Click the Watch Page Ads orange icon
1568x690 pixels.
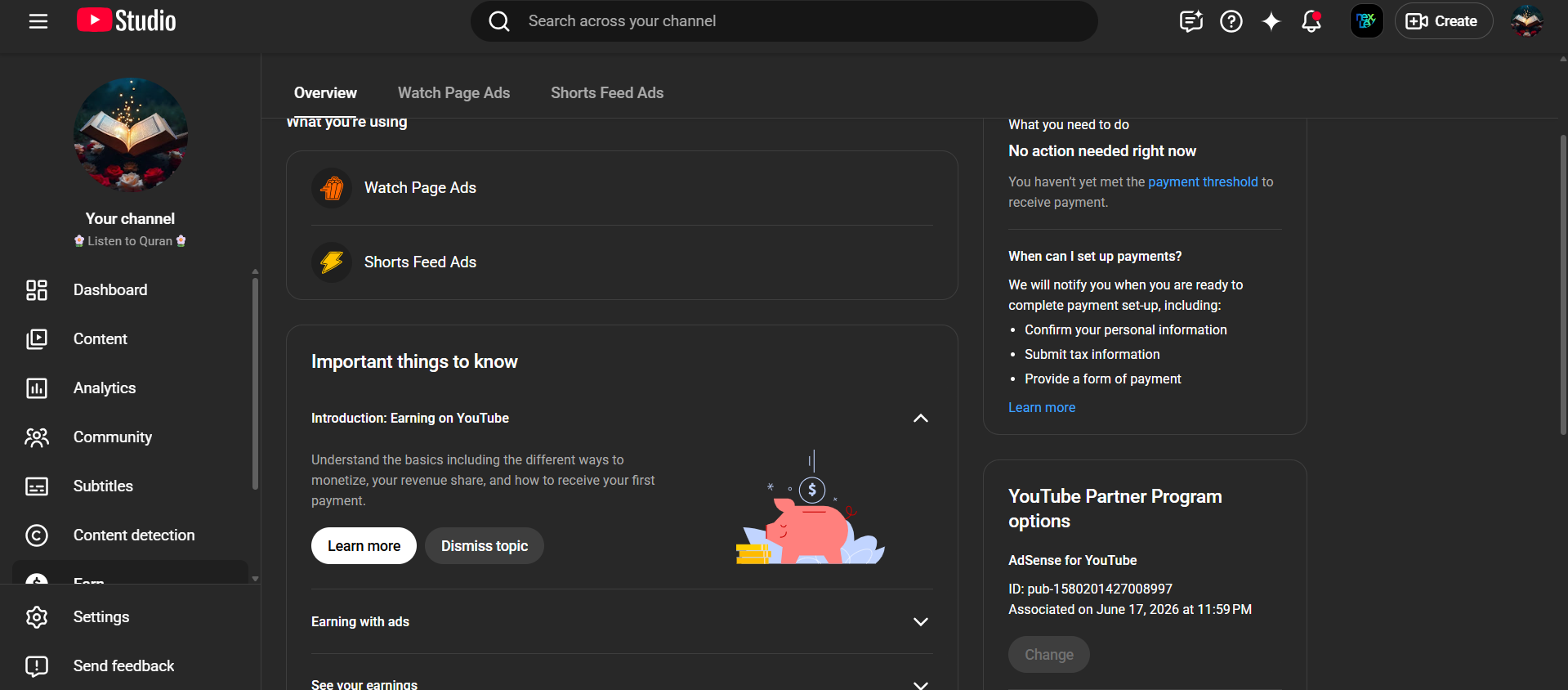tap(332, 188)
